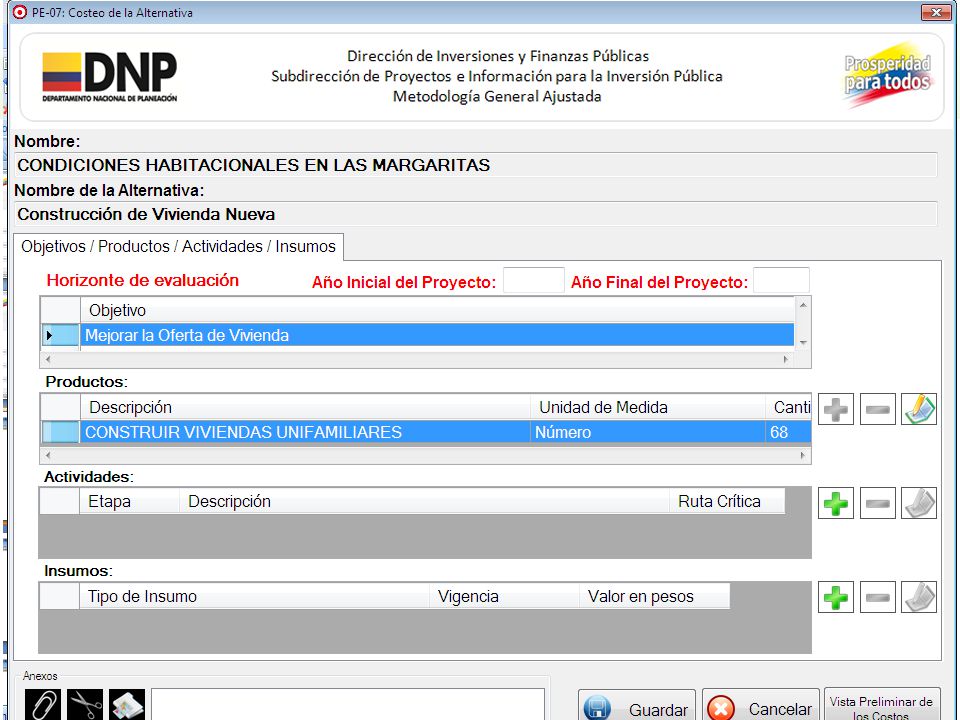Click the DNP logo
The height and width of the screenshot is (720, 960).
tap(110, 77)
